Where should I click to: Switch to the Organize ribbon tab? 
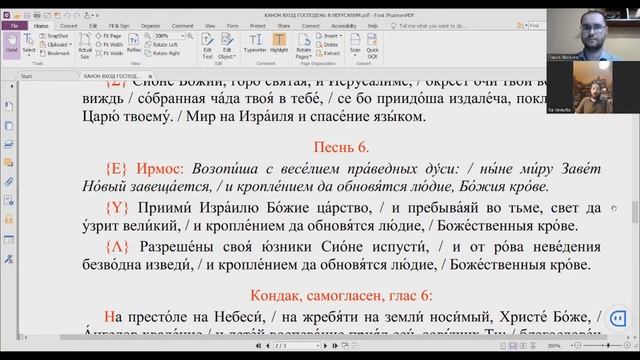click(150, 26)
